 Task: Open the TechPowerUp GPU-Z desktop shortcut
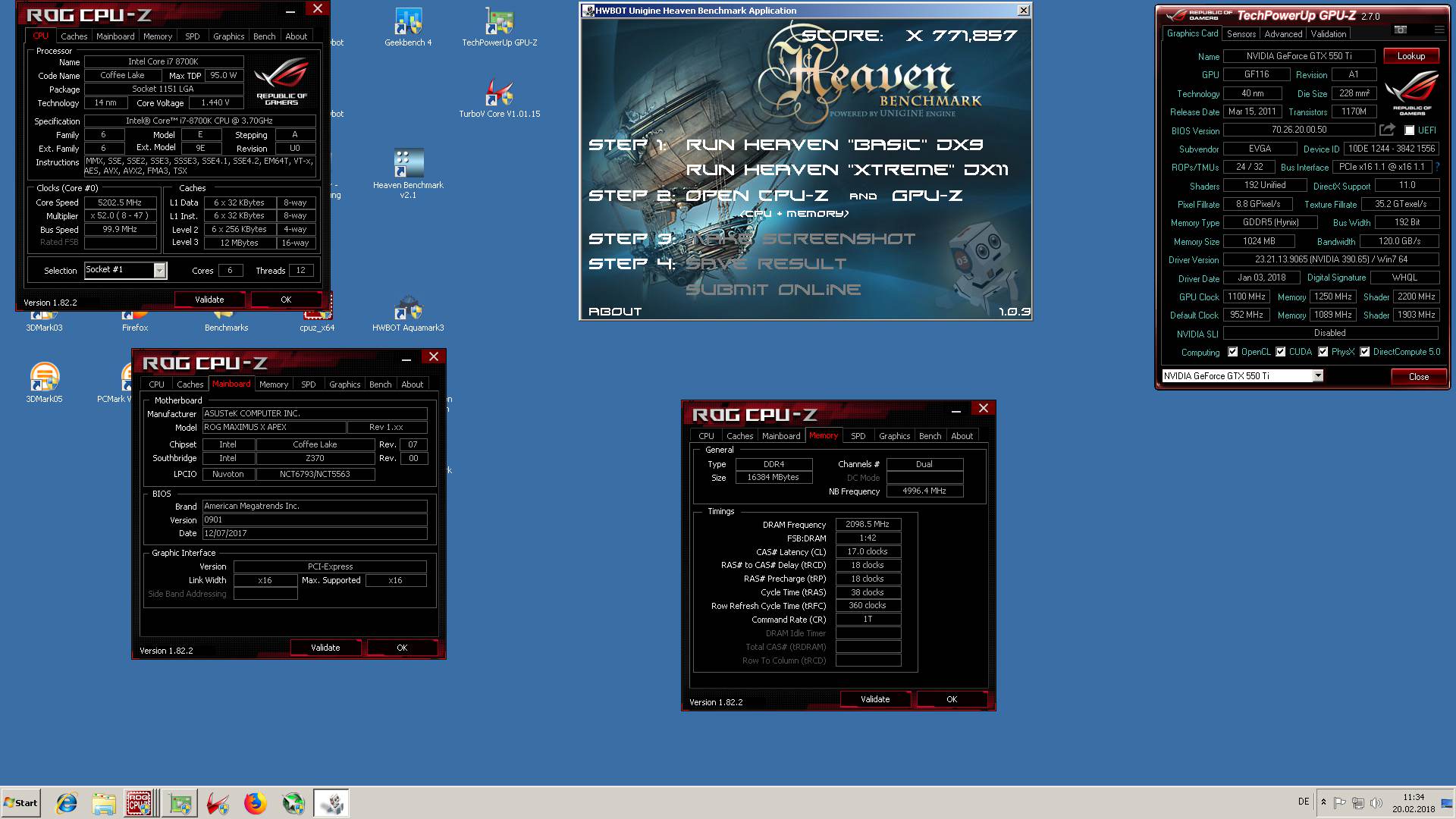pyautogui.click(x=499, y=28)
